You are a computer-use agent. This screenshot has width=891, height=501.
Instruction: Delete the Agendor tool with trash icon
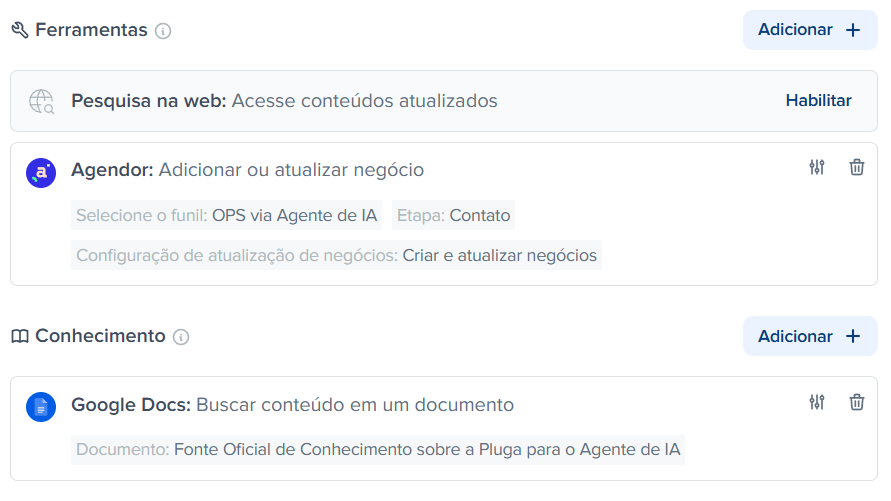tap(856, 168)
